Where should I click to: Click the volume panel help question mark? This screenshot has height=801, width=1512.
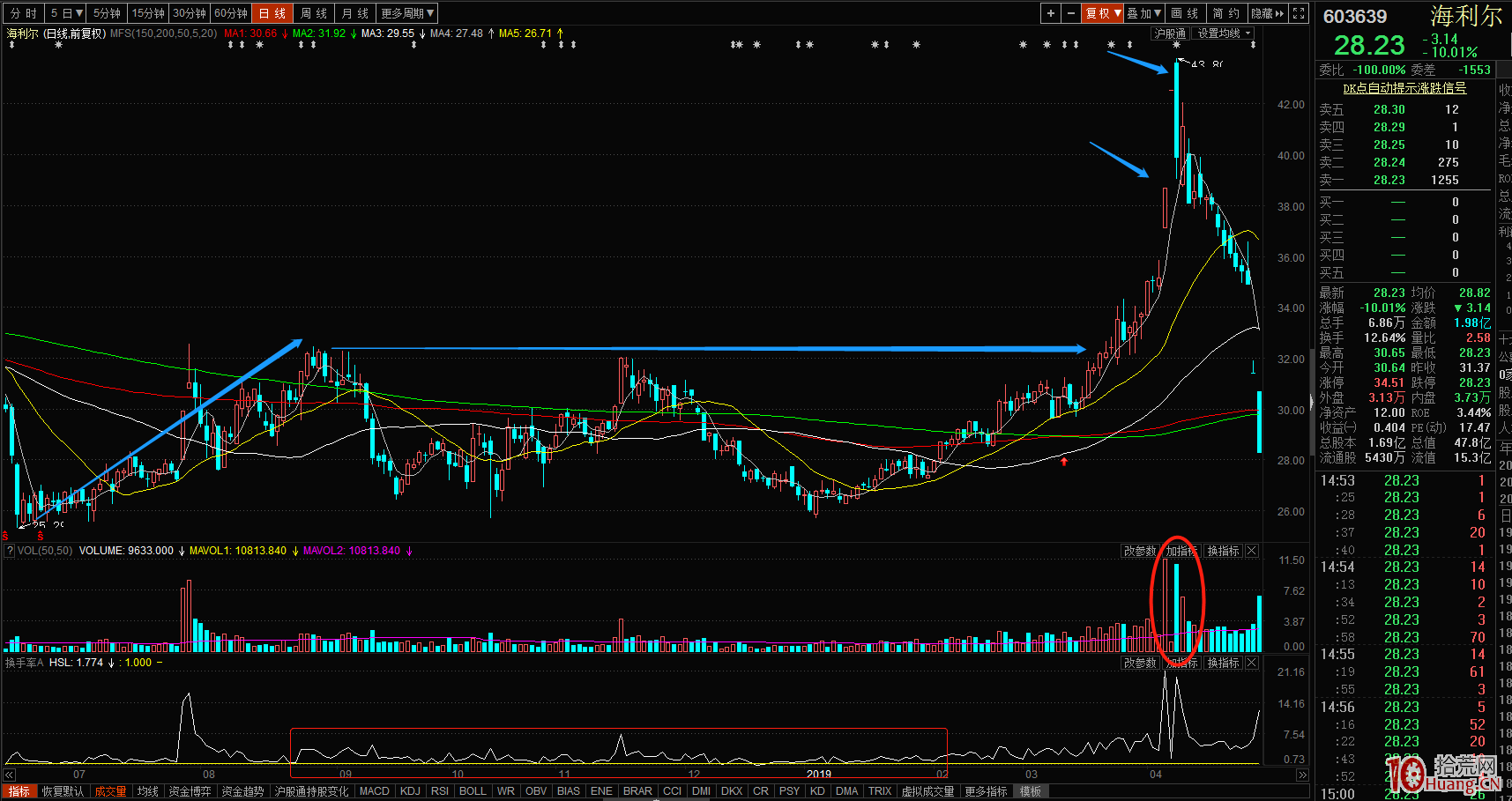pos(10,551)
